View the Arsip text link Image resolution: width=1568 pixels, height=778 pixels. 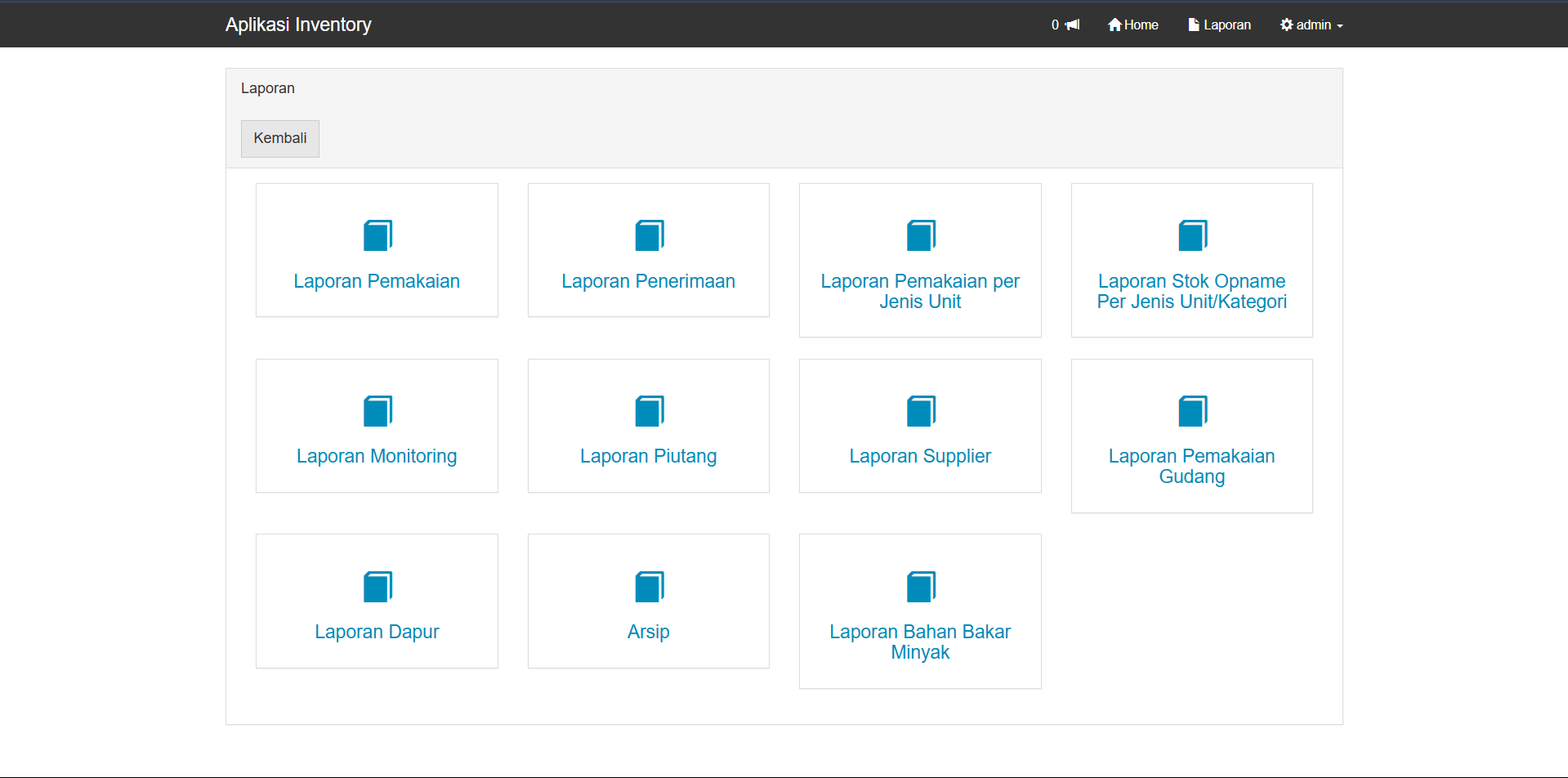click(649, 632)
